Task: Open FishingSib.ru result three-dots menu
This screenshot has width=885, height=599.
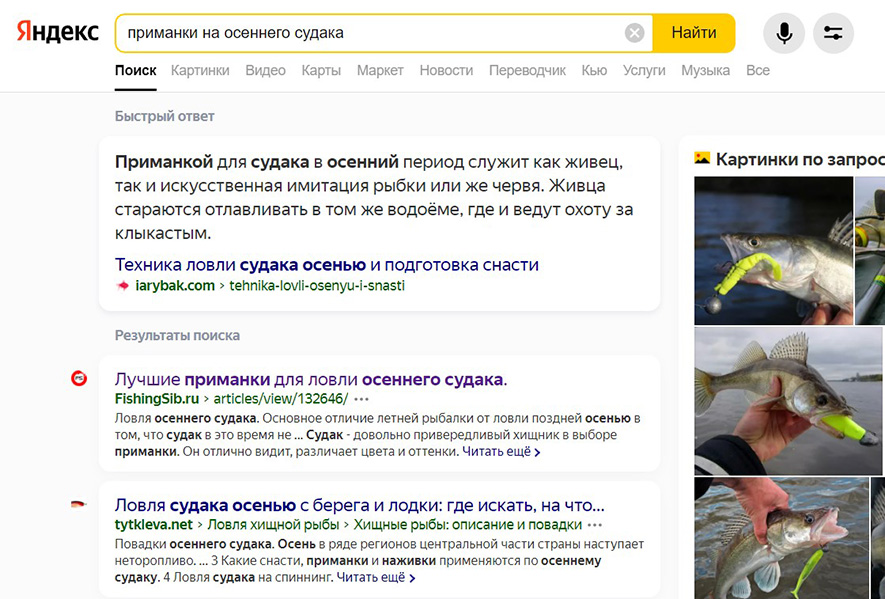Action: click(x=361, y=399)
